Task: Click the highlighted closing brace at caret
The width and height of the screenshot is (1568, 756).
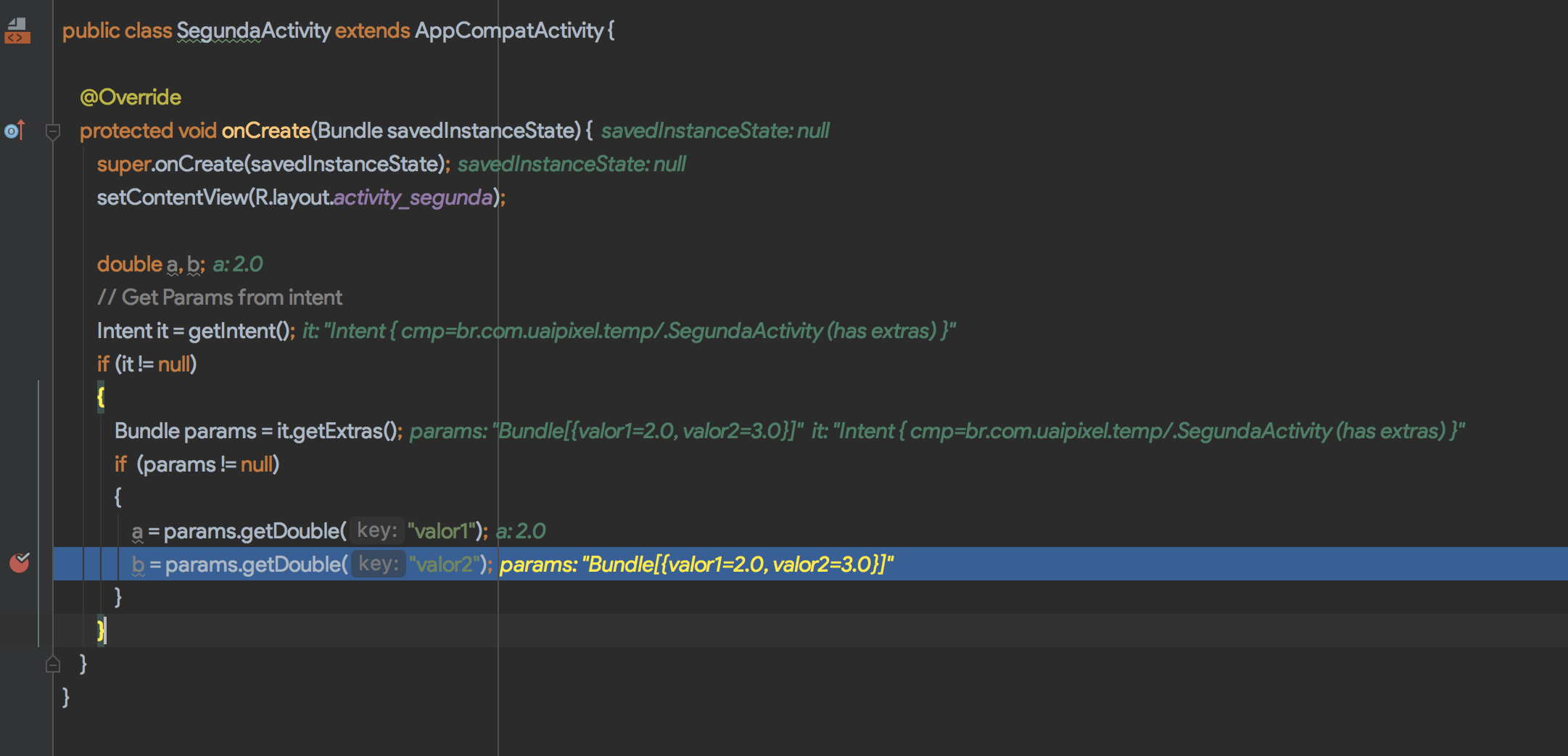Action: pos(101,630)
